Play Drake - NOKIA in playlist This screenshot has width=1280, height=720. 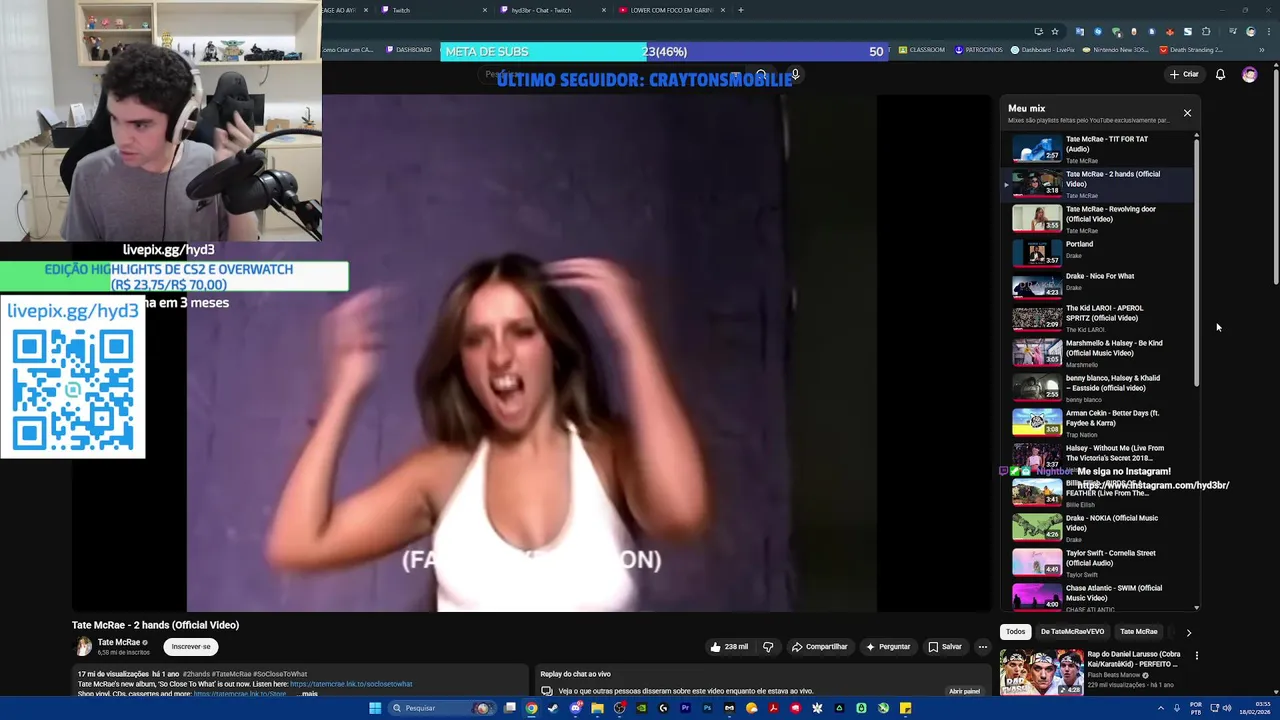coord(1097,527)
